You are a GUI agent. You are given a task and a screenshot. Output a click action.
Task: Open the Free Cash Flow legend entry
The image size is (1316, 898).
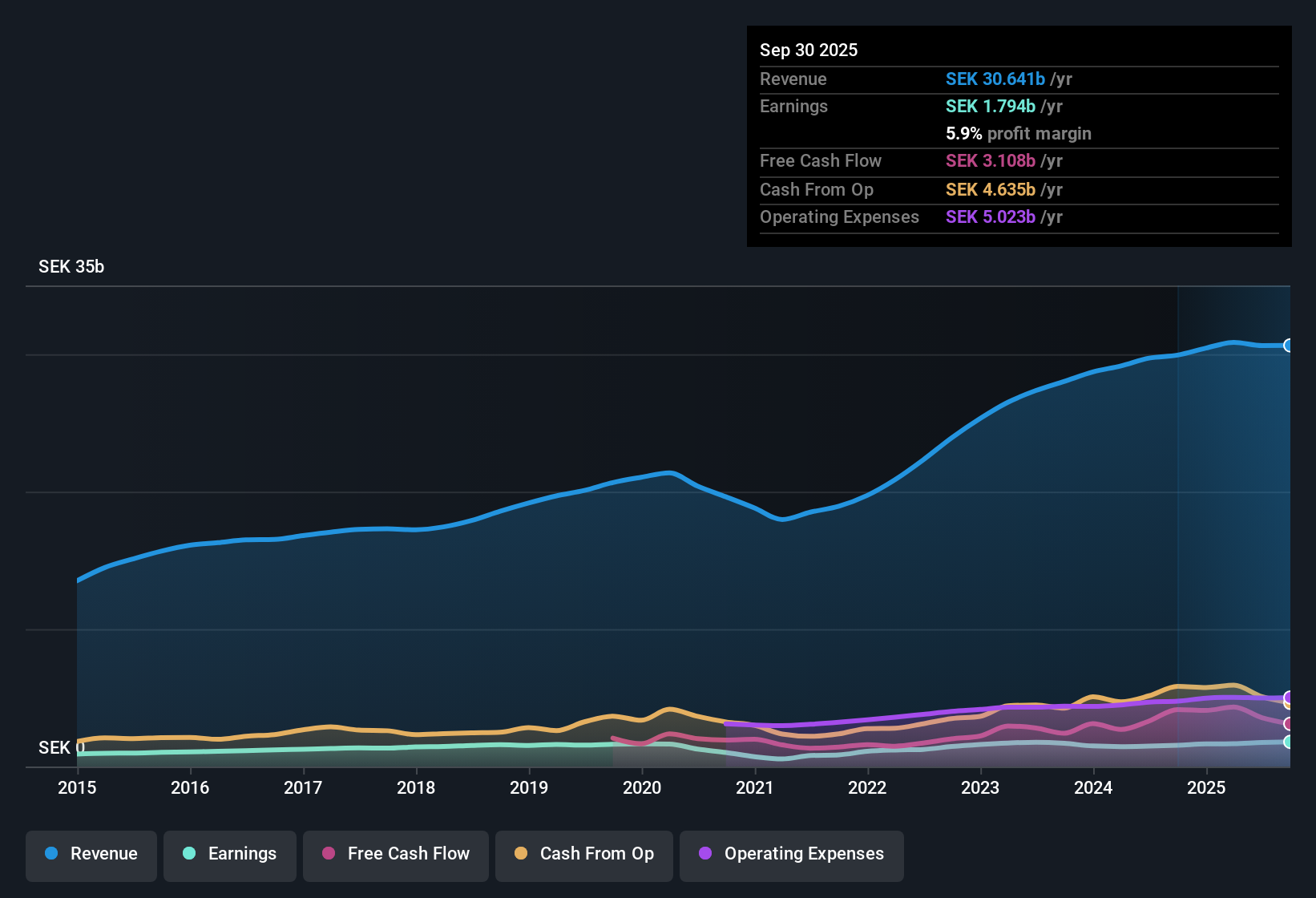coord(395,854)
